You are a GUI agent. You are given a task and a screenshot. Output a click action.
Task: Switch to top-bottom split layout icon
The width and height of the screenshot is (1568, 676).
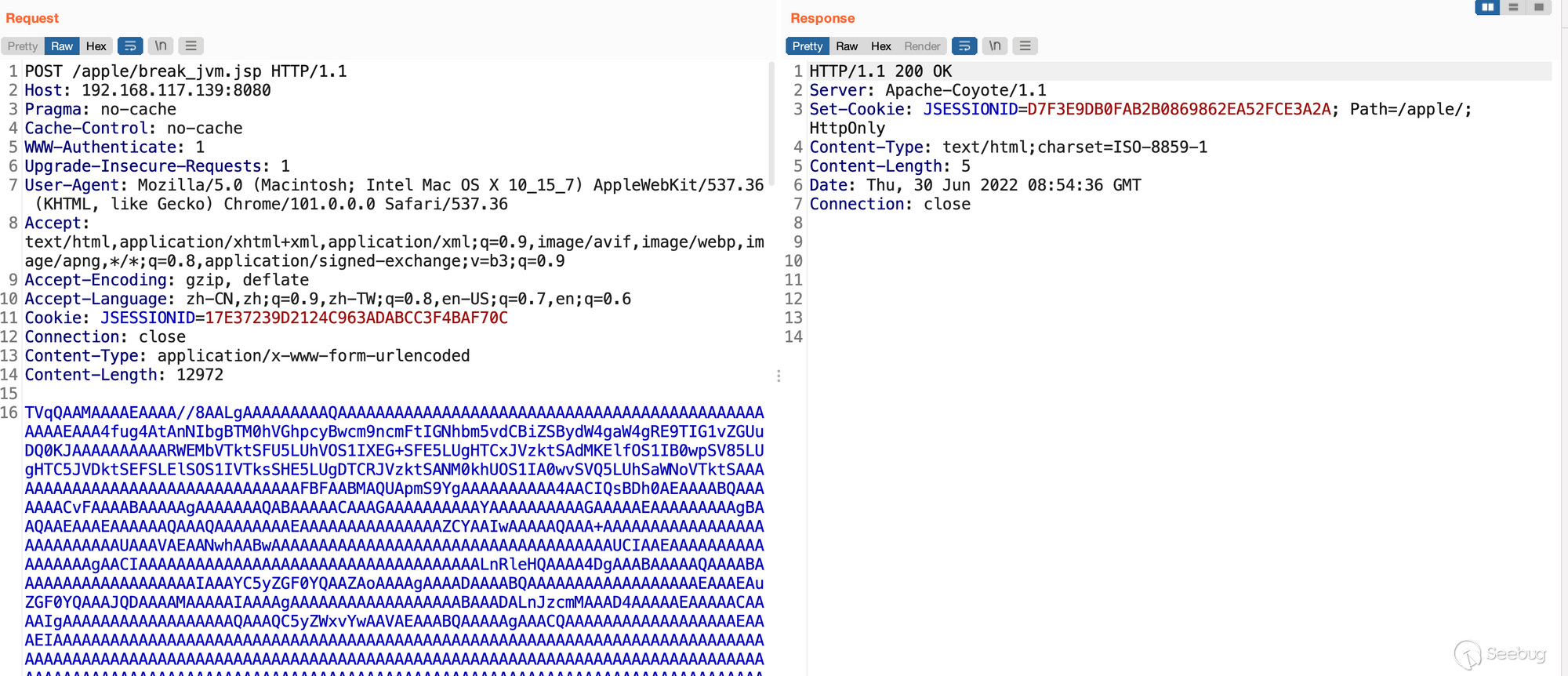click(1513, 7)
